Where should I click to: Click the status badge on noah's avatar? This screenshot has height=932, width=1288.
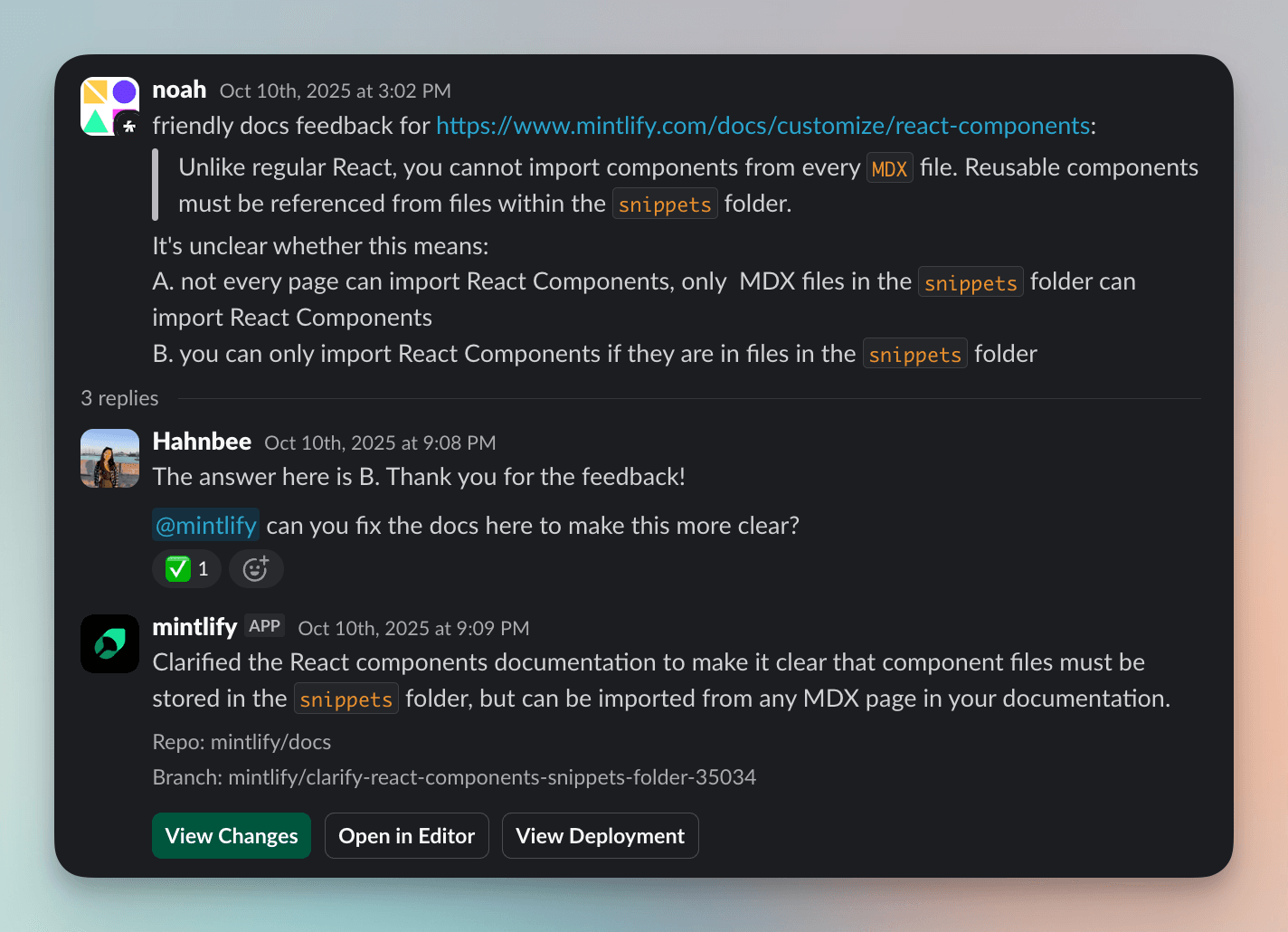pos(128,126)
